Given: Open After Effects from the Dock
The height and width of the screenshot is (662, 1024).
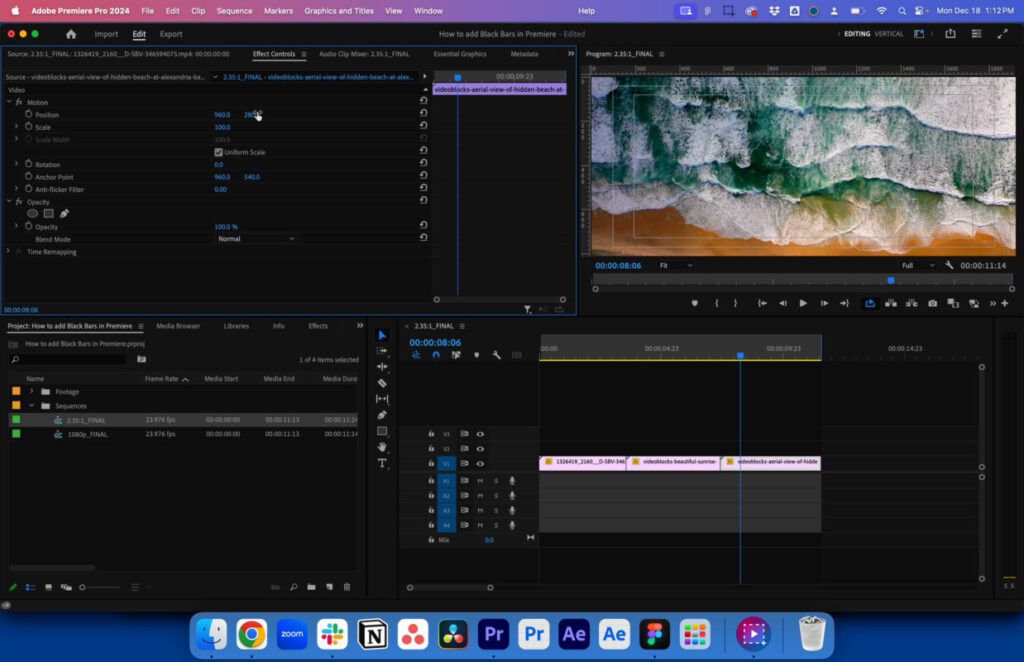Looking at the screenshot, I should coord(574,634).
